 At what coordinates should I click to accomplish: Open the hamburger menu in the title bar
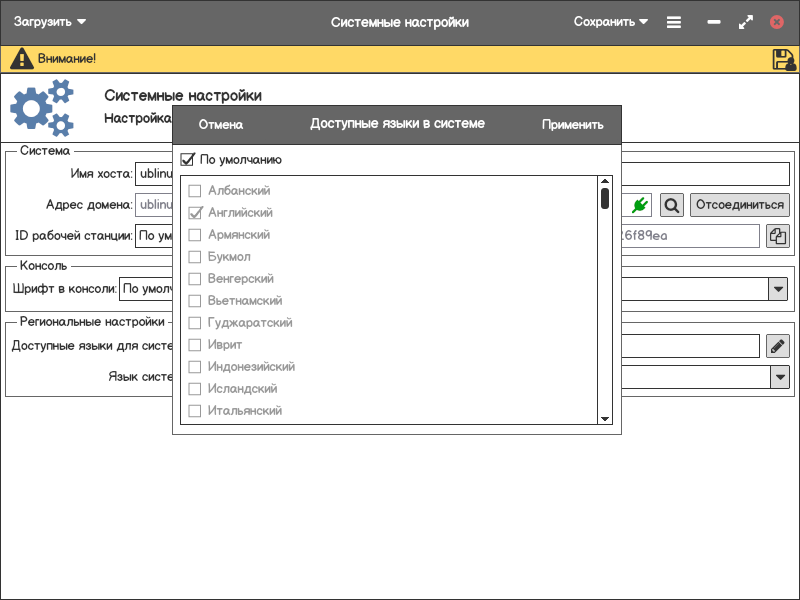point(674,22)
